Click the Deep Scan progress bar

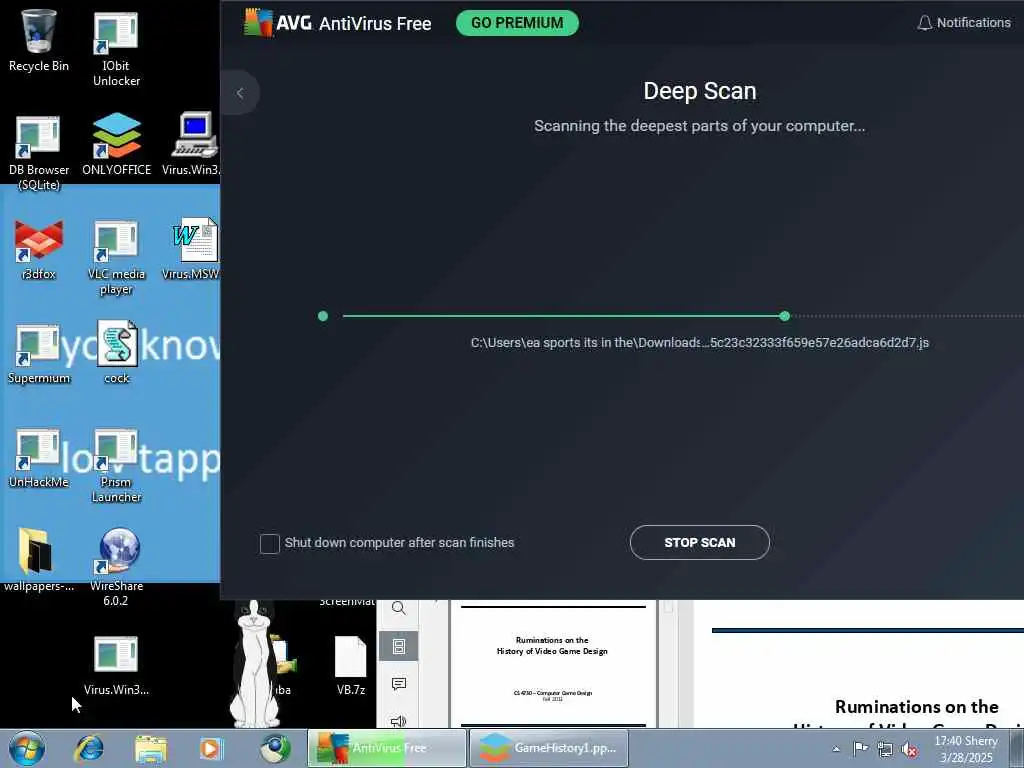670,316
